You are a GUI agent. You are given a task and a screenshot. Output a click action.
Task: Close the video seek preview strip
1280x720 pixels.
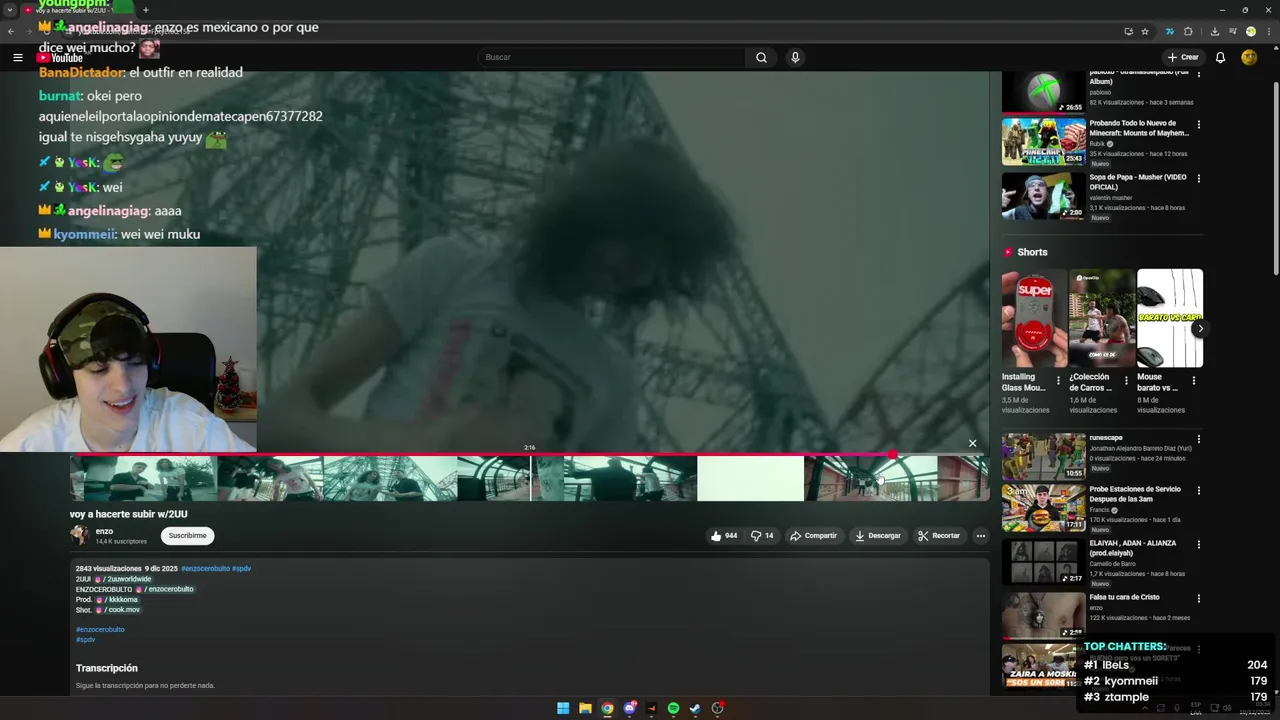[x=972, y=443]
